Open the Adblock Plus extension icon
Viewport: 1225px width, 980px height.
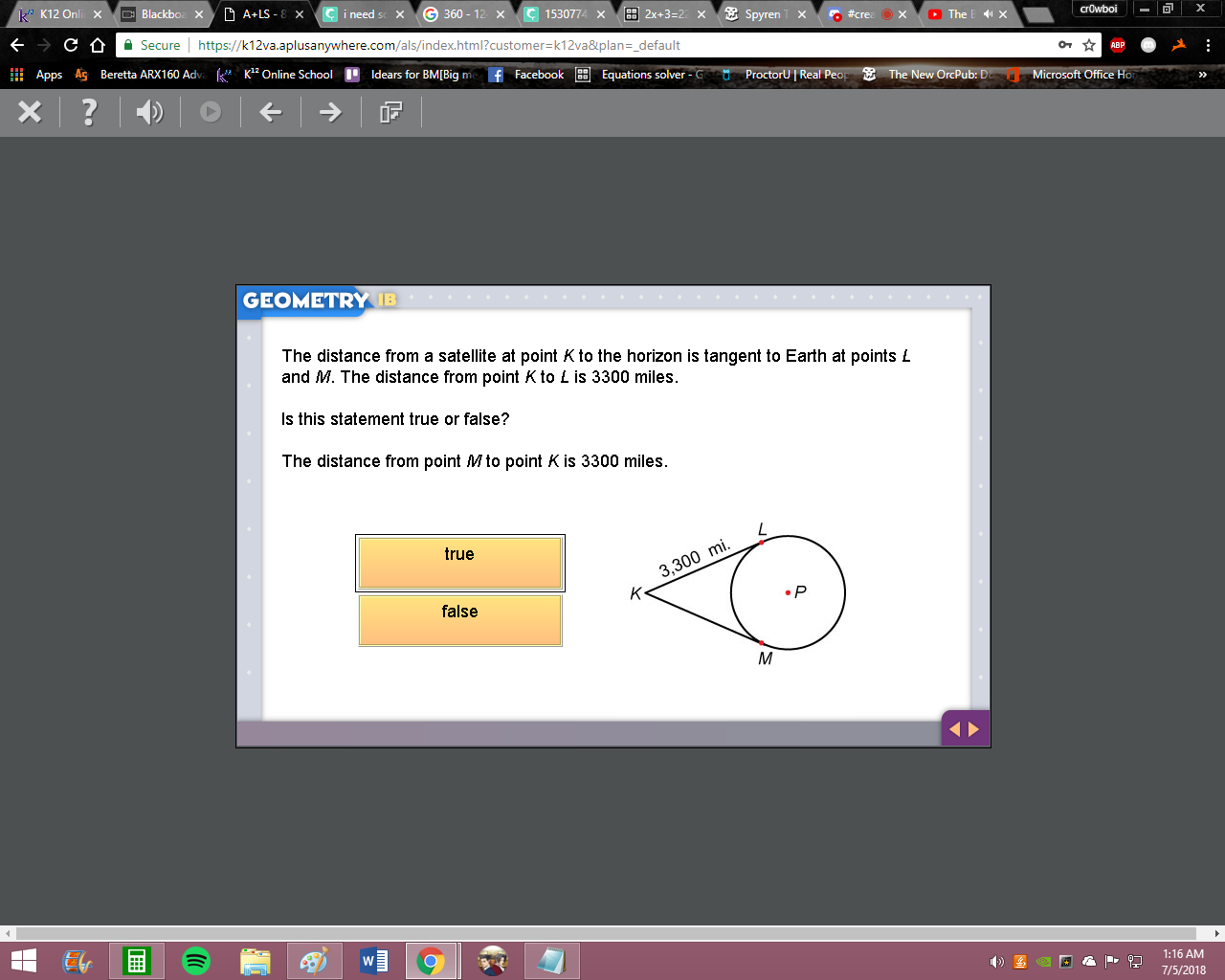[x=1118, y=45]
